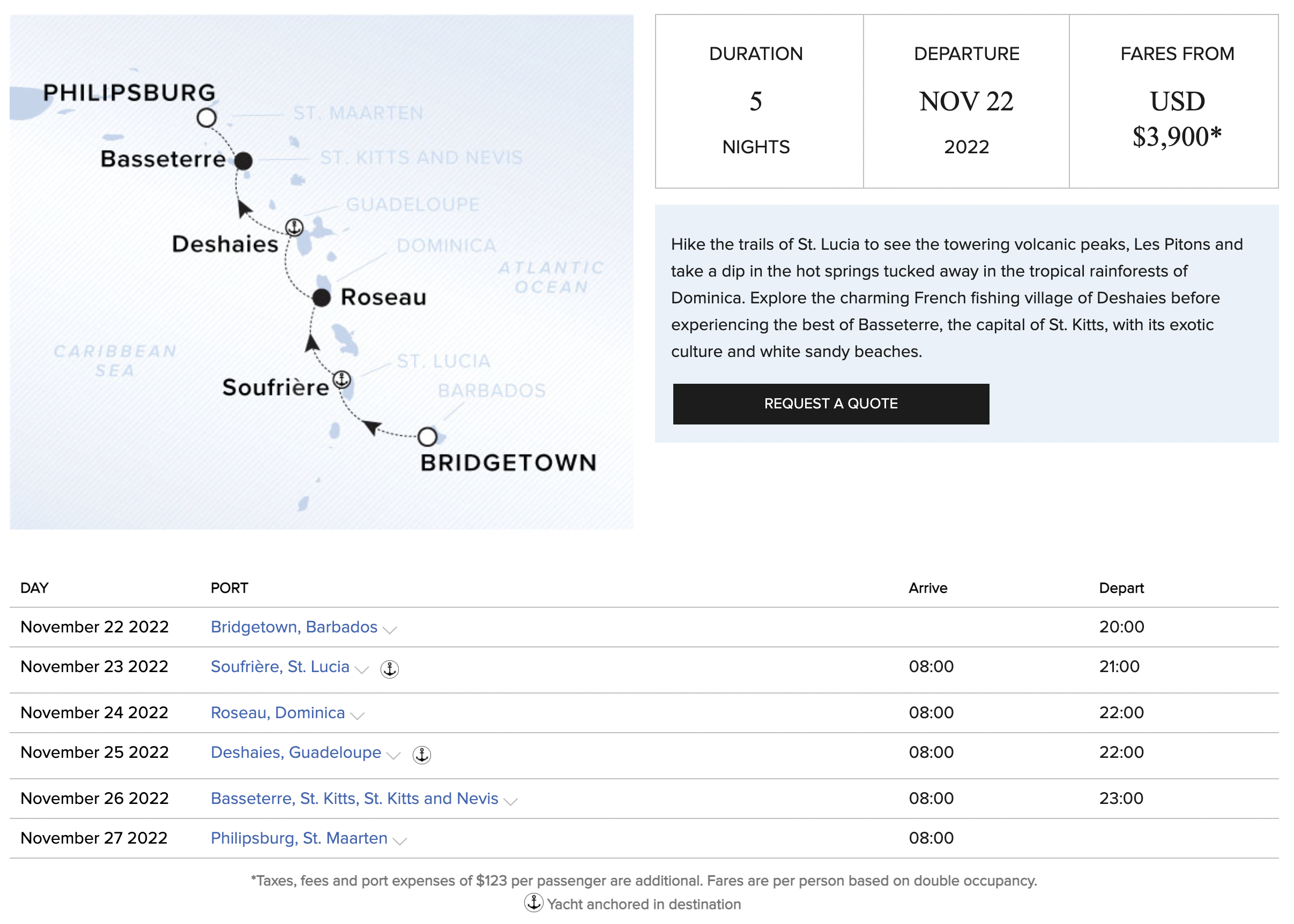1294x924 pixels.
Task: Click the Bridgetown open-circle map marker
Action: click(427, 437)
